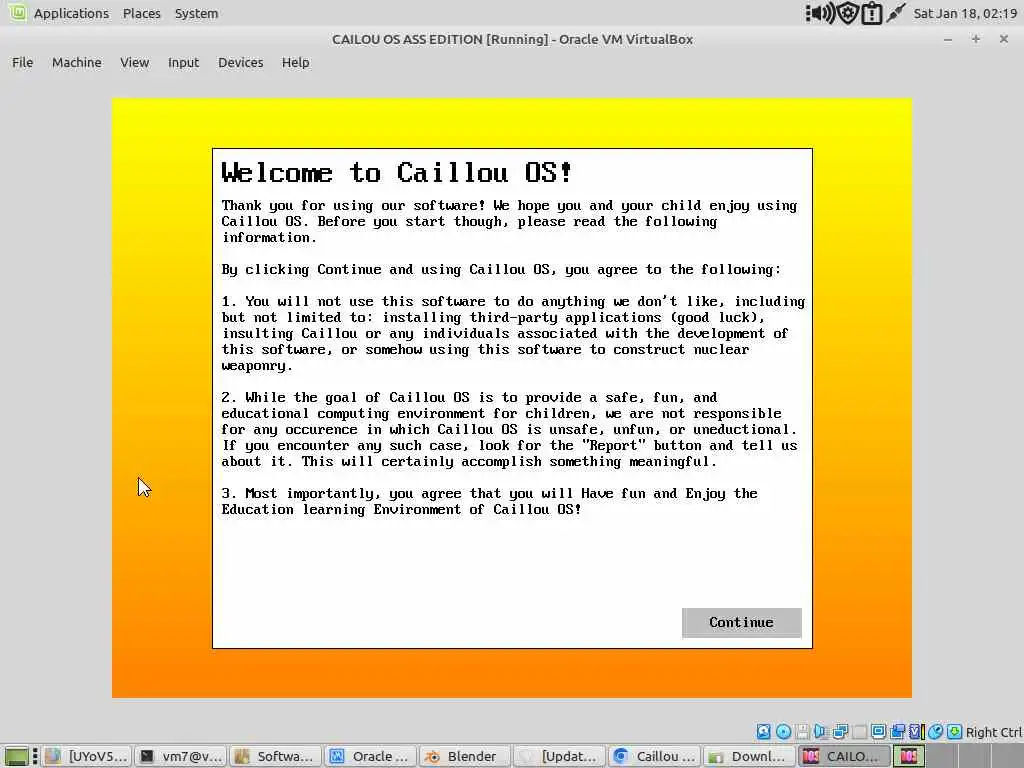
Task: Open the View menu
Action: pos(135,62)
